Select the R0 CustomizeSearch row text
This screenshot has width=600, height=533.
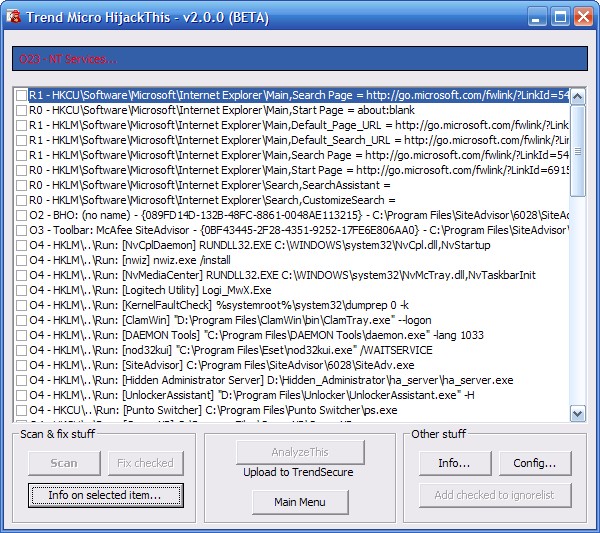pos(212,200)
